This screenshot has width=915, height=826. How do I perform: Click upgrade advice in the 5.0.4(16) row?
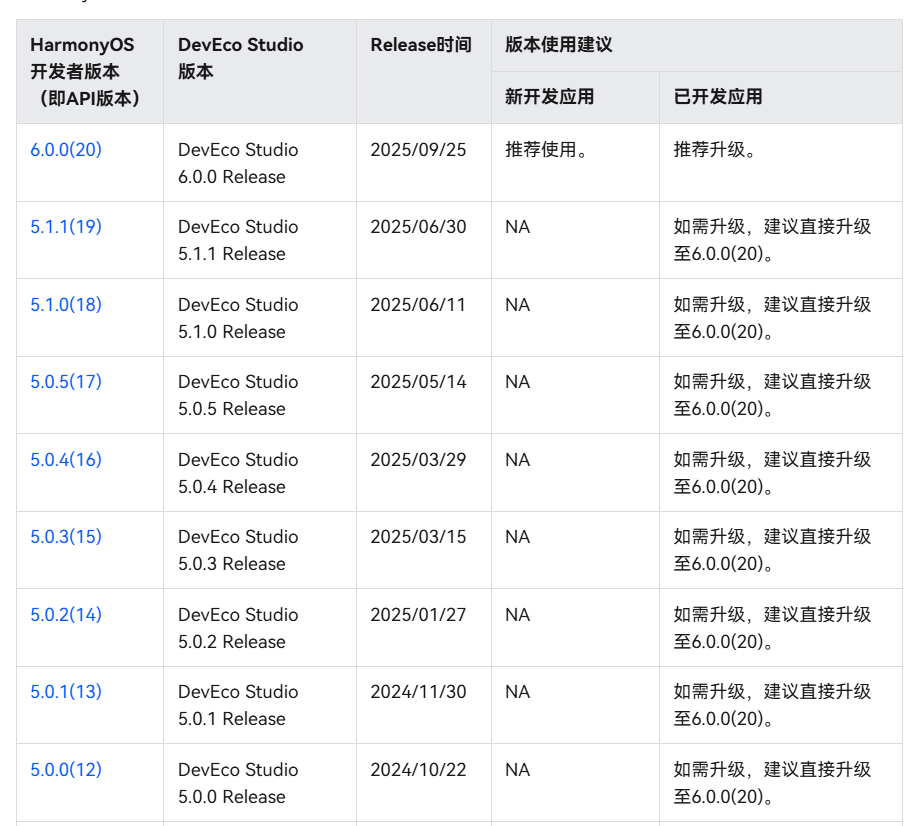click(772, 473)
